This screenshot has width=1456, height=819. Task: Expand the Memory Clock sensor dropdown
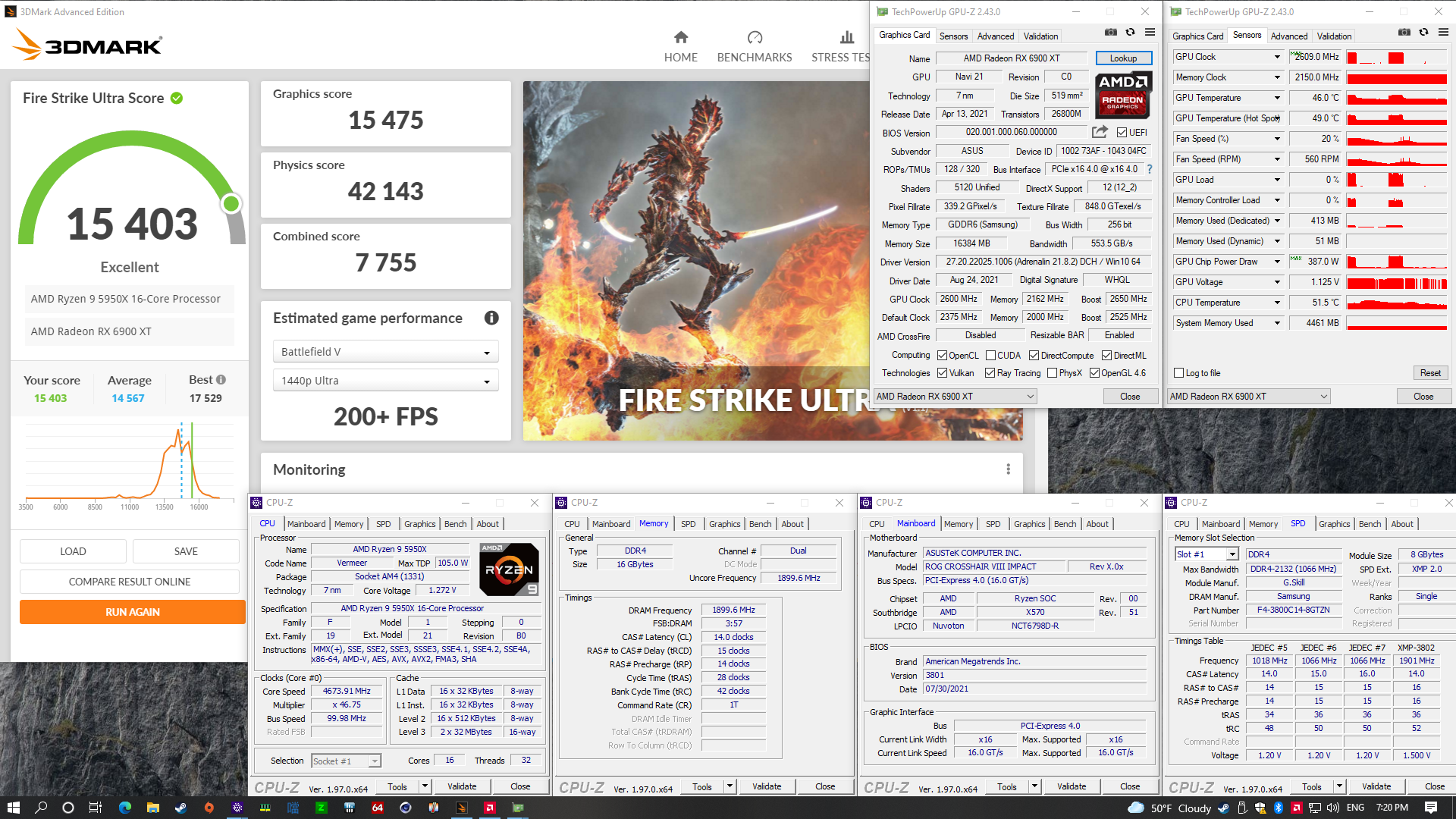coord(1277,77)
